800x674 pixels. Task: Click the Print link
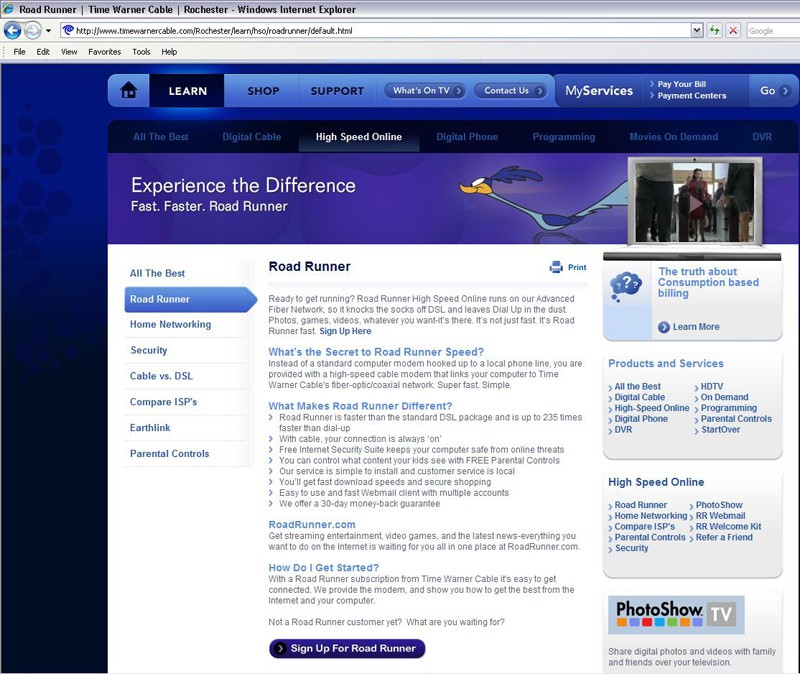click(577, 267)
